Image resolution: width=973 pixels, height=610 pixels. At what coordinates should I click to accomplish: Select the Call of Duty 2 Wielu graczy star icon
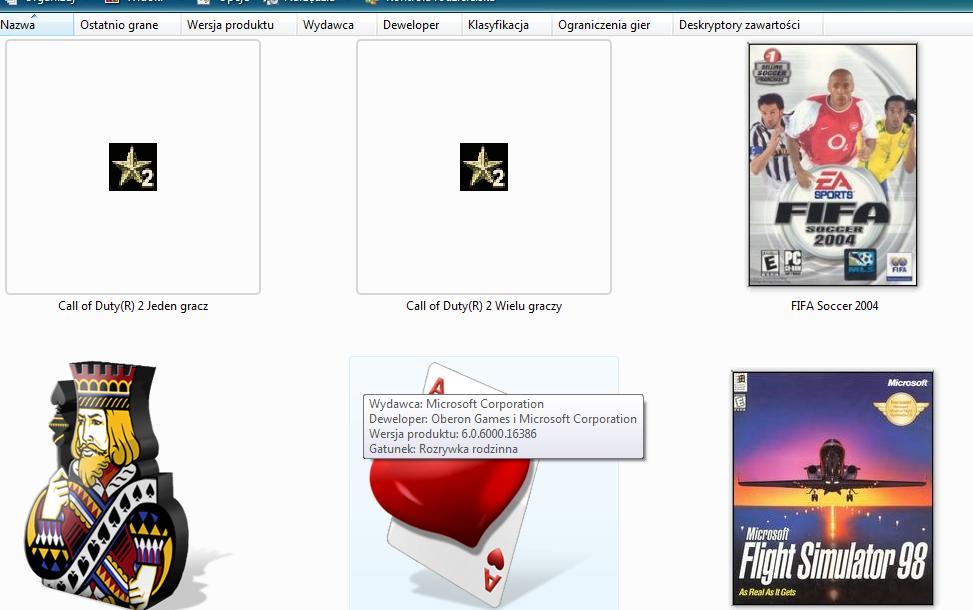pyautogui.click(x=484, y=167)
